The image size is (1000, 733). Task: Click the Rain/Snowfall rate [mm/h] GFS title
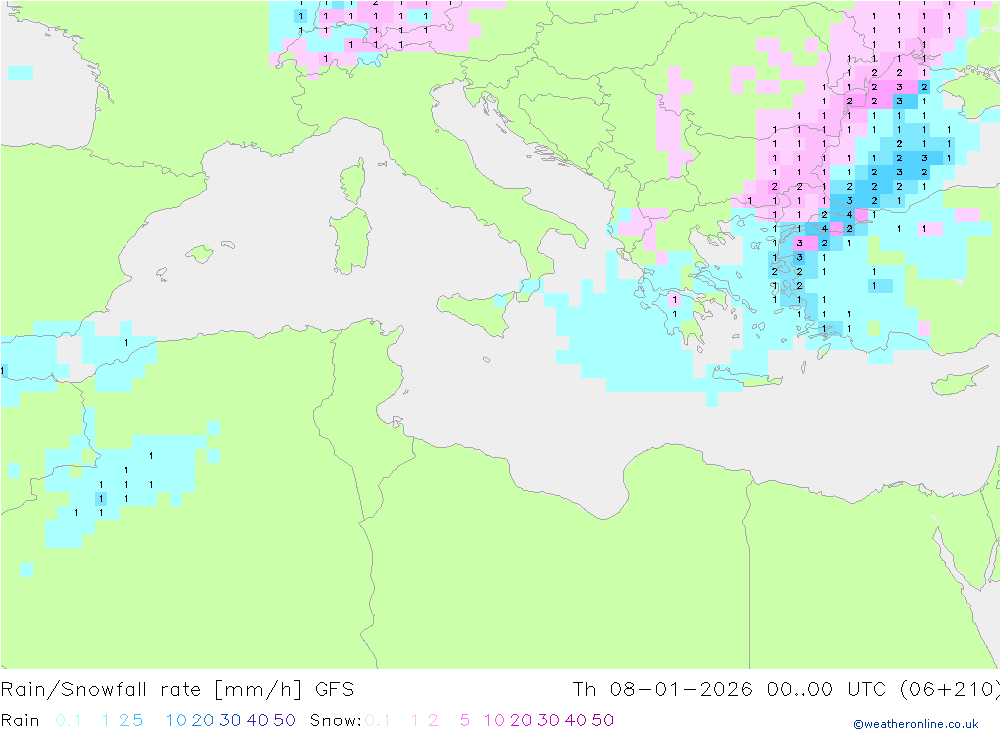point(177,690)
